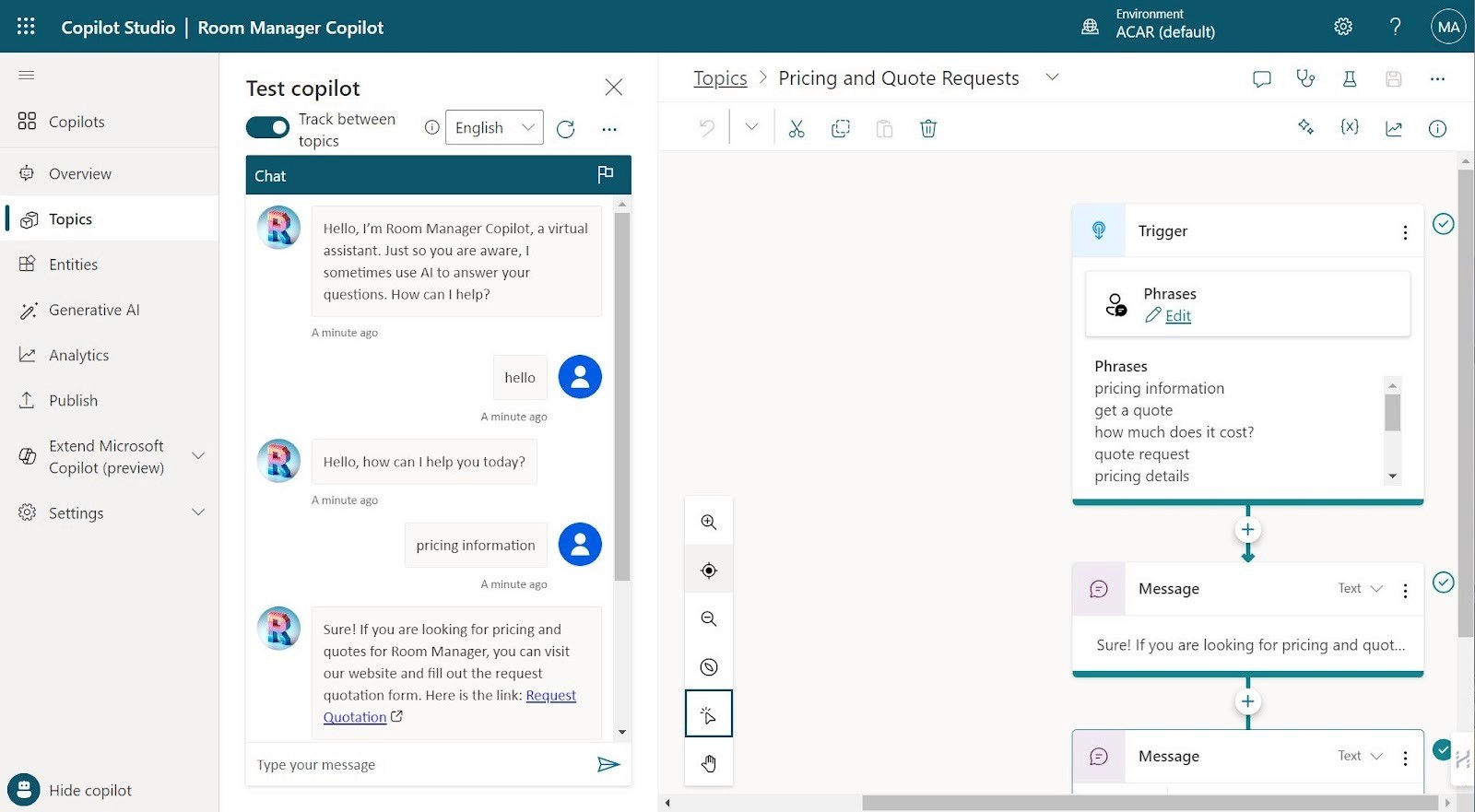Add node below the Trigger
The height and width of the screenshot is (812, 1475).
point(1247,530)
